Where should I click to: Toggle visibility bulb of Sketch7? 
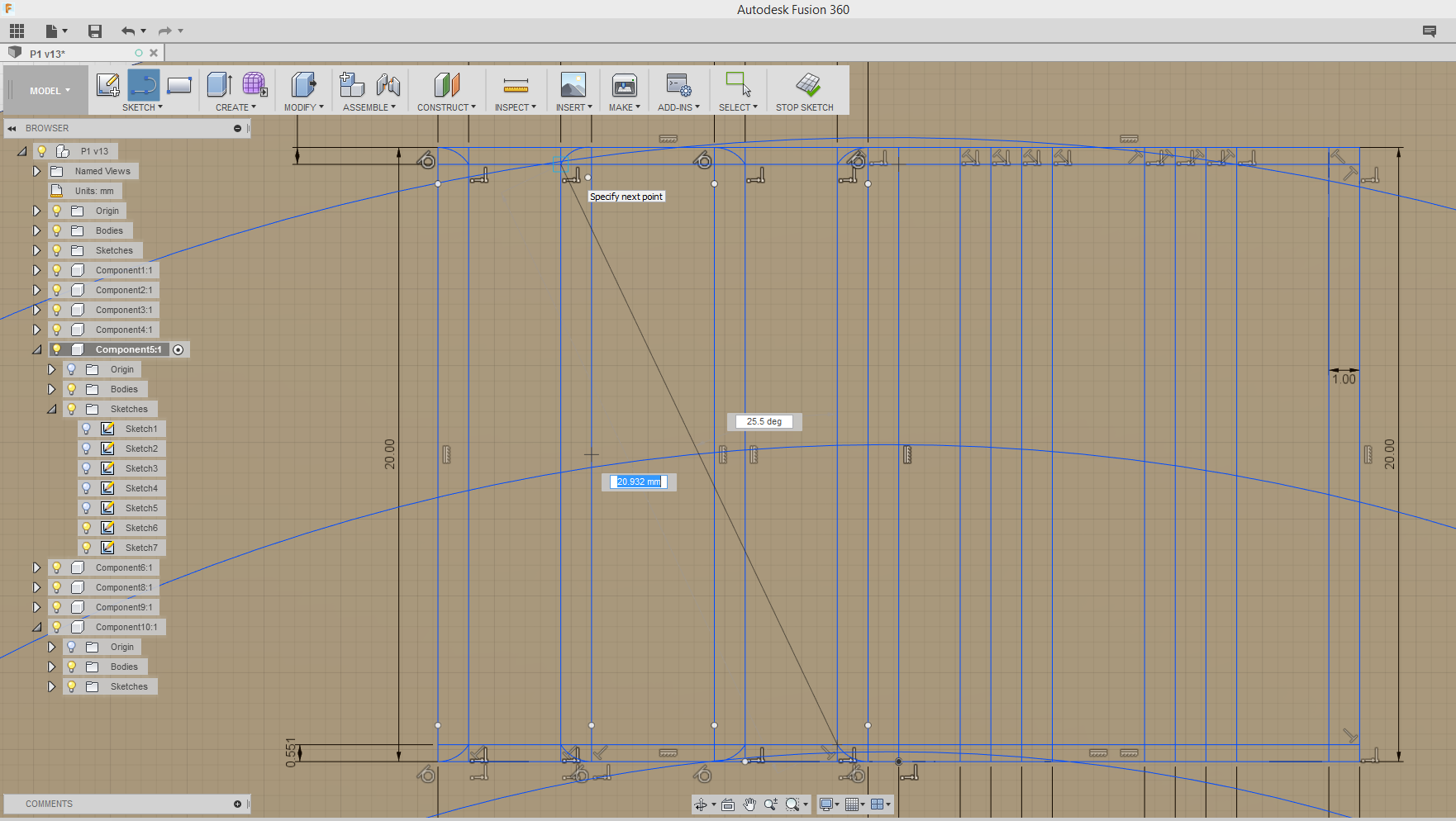click(86, 548)
